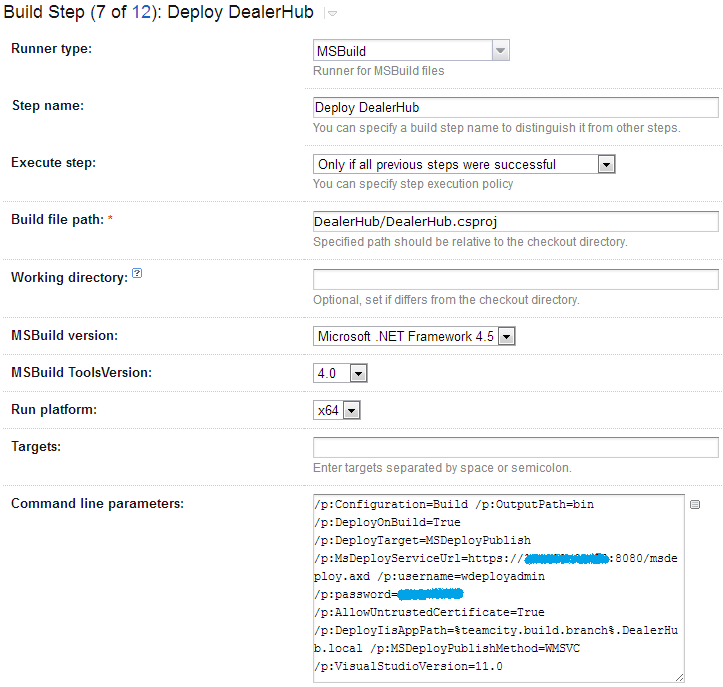Click the expand icon beside command line parameters
Viewport: 723px width, 687px height.
[x=695, y=504]
